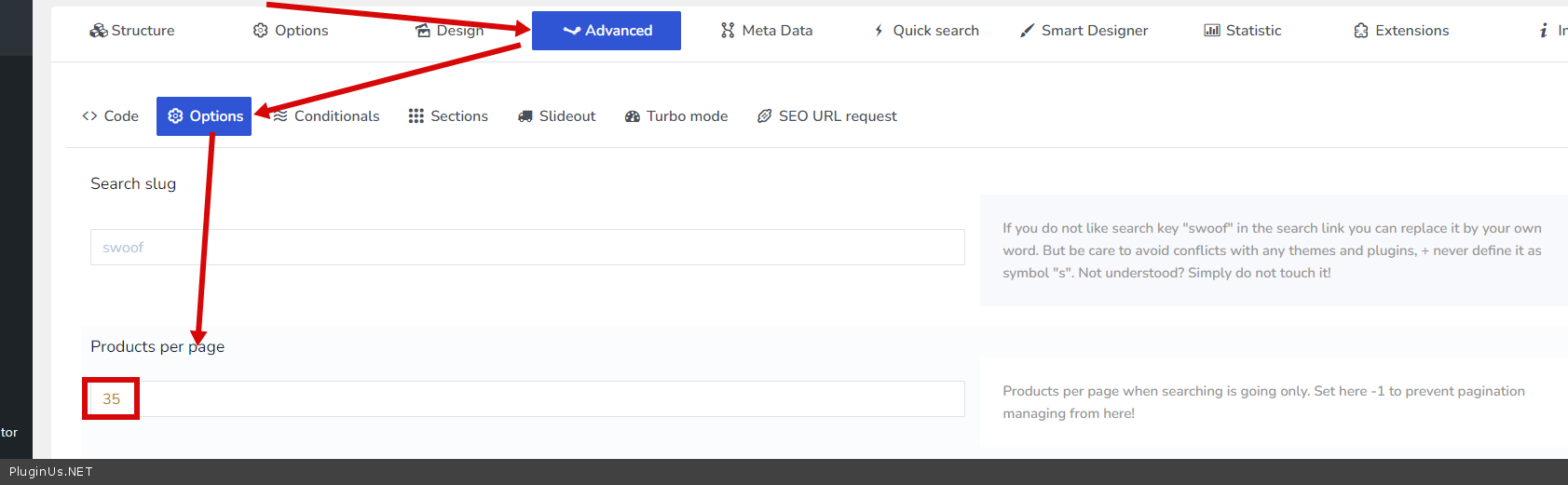Open the Statistic tab
The image size is (1568, 485).
1243,31
